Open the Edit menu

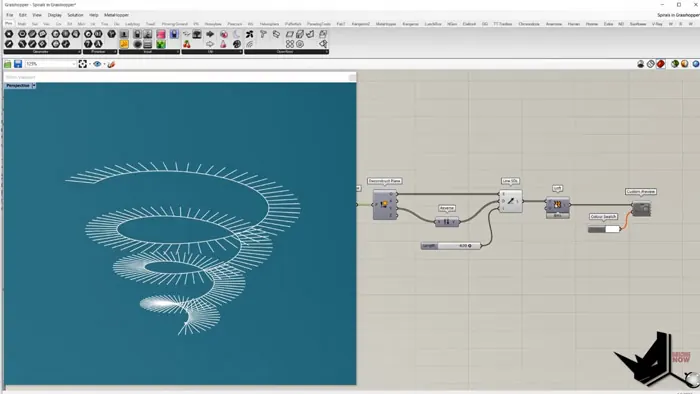pyautogui.click(x=23, y=15)
